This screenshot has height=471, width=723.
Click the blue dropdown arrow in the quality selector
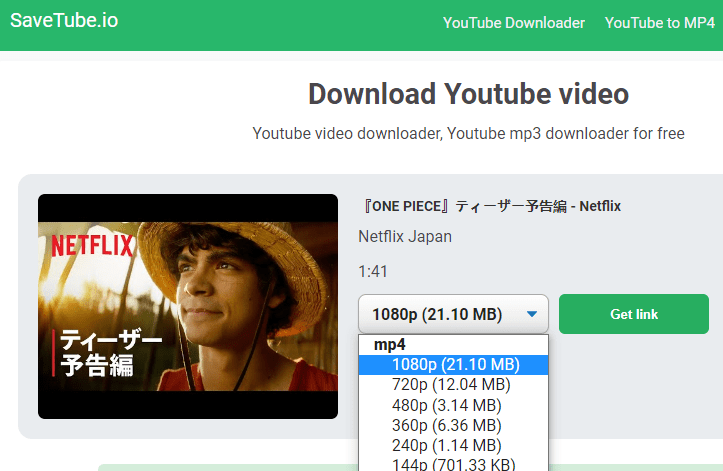[x=532, y=314]
